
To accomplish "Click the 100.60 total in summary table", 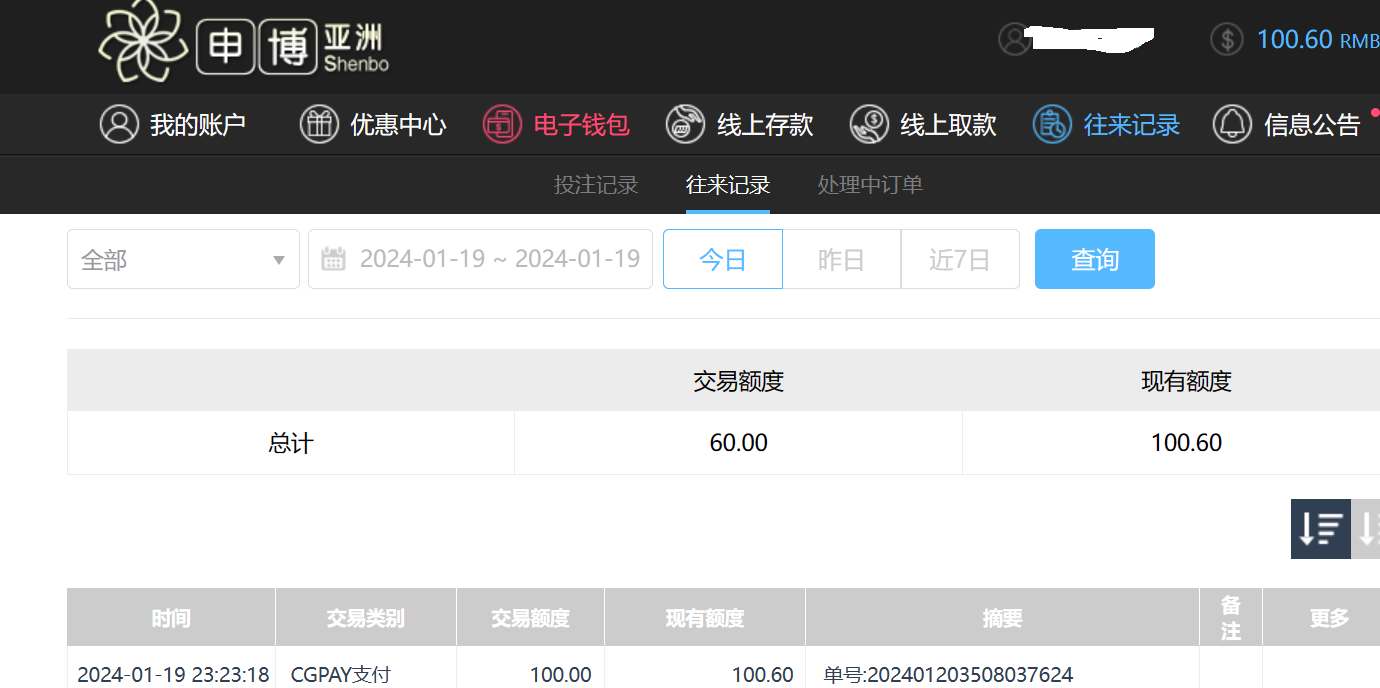I will click(x=1187, y=443).
